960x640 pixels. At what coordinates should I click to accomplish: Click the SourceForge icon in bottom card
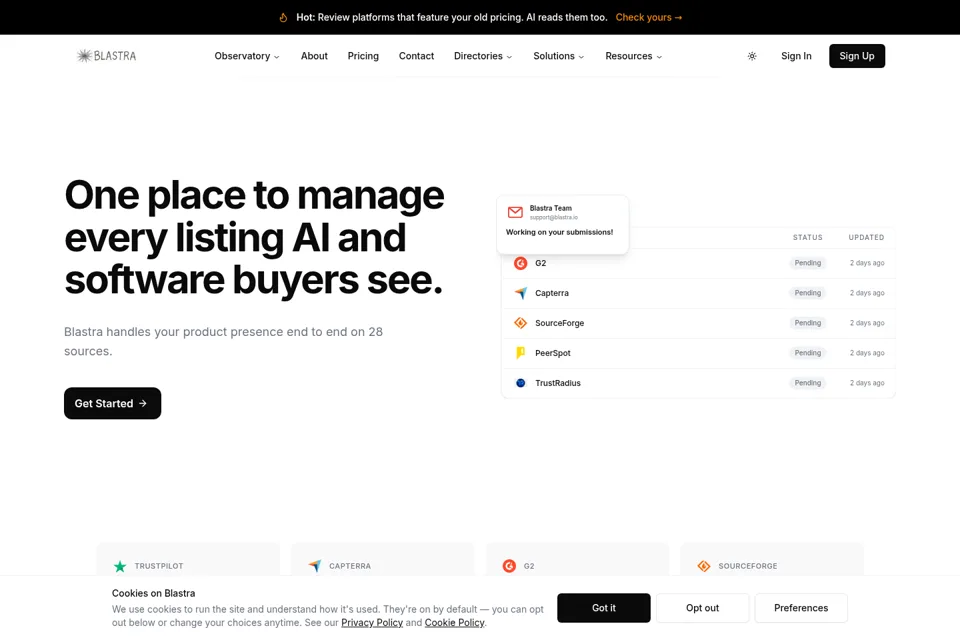[704, 566]
